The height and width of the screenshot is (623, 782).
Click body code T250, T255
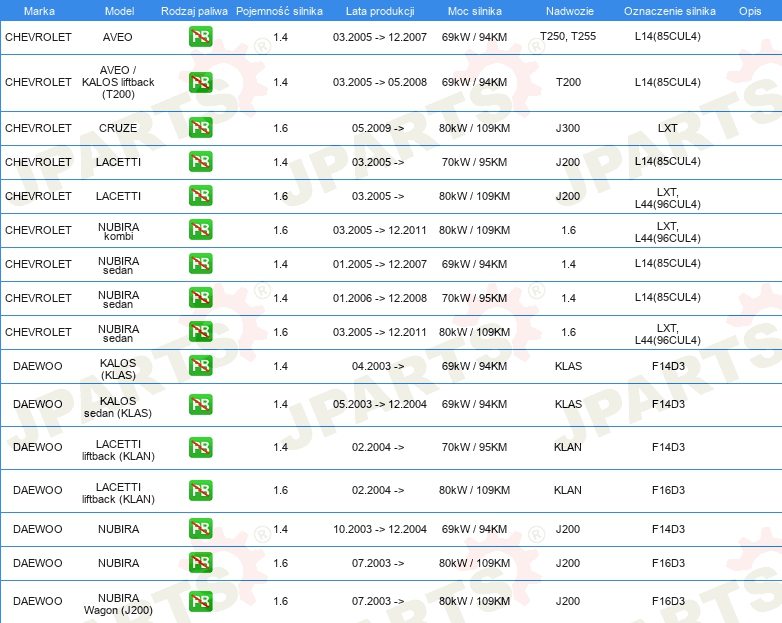[x=568, y=36]
